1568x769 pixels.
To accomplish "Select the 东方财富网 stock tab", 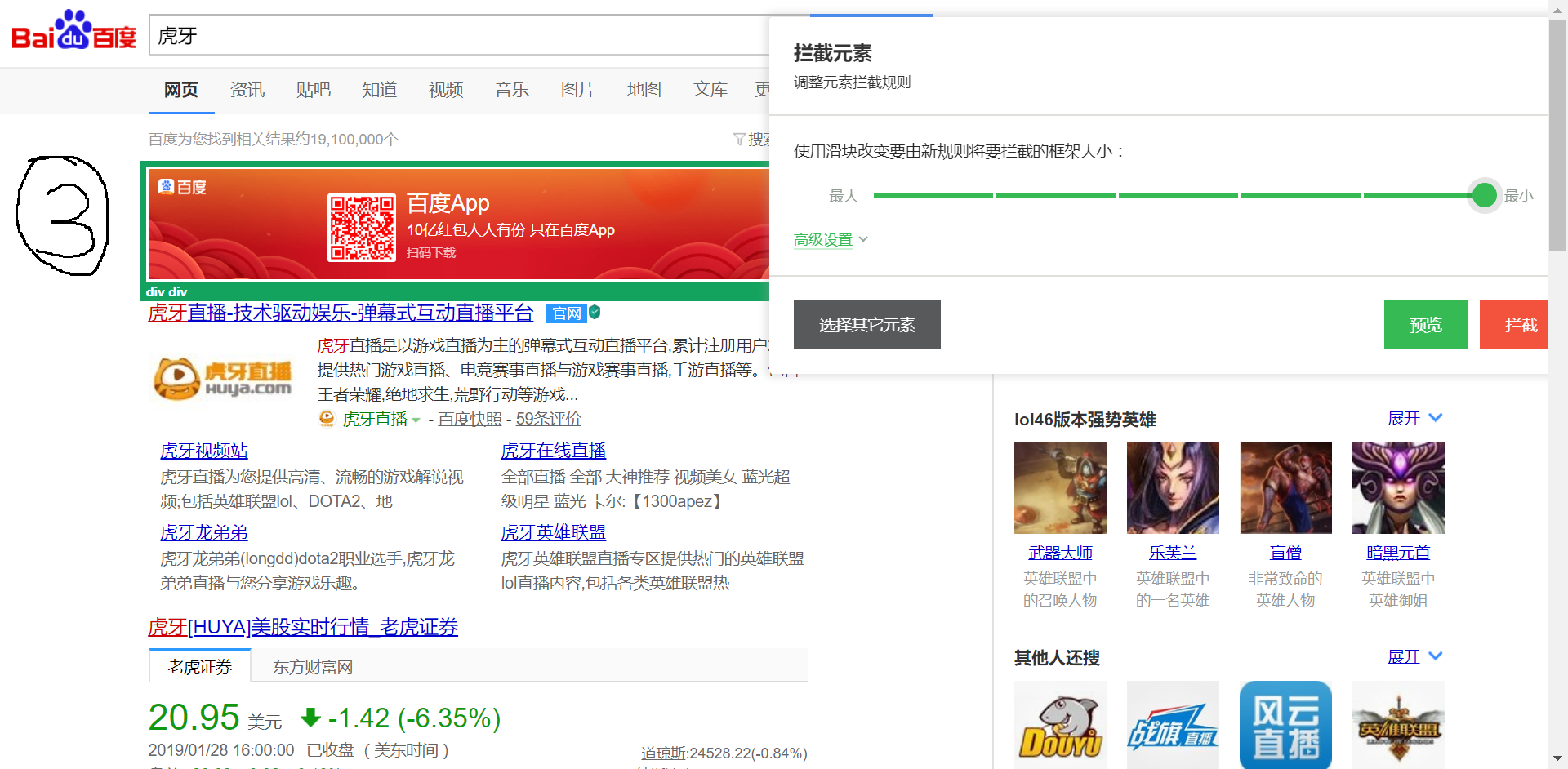I will 313,667.
